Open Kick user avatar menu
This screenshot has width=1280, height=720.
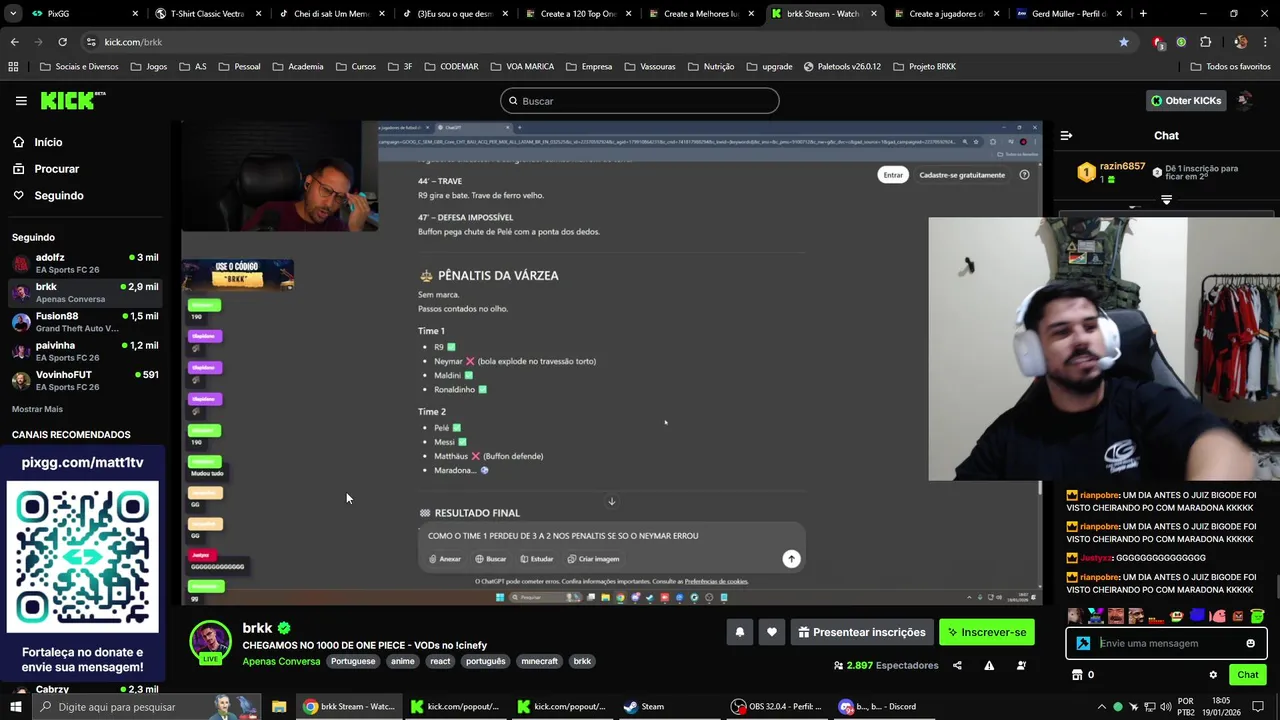1245,101
